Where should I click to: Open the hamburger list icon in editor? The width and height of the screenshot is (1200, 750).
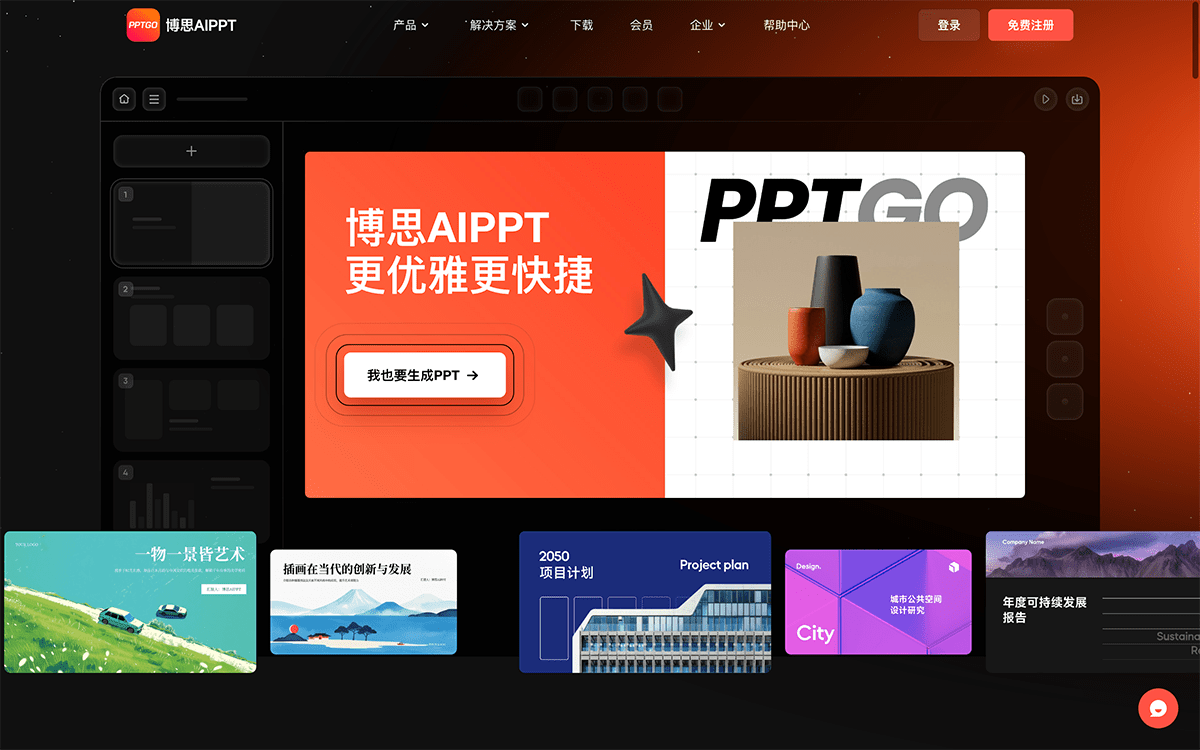tap(154, 99)
